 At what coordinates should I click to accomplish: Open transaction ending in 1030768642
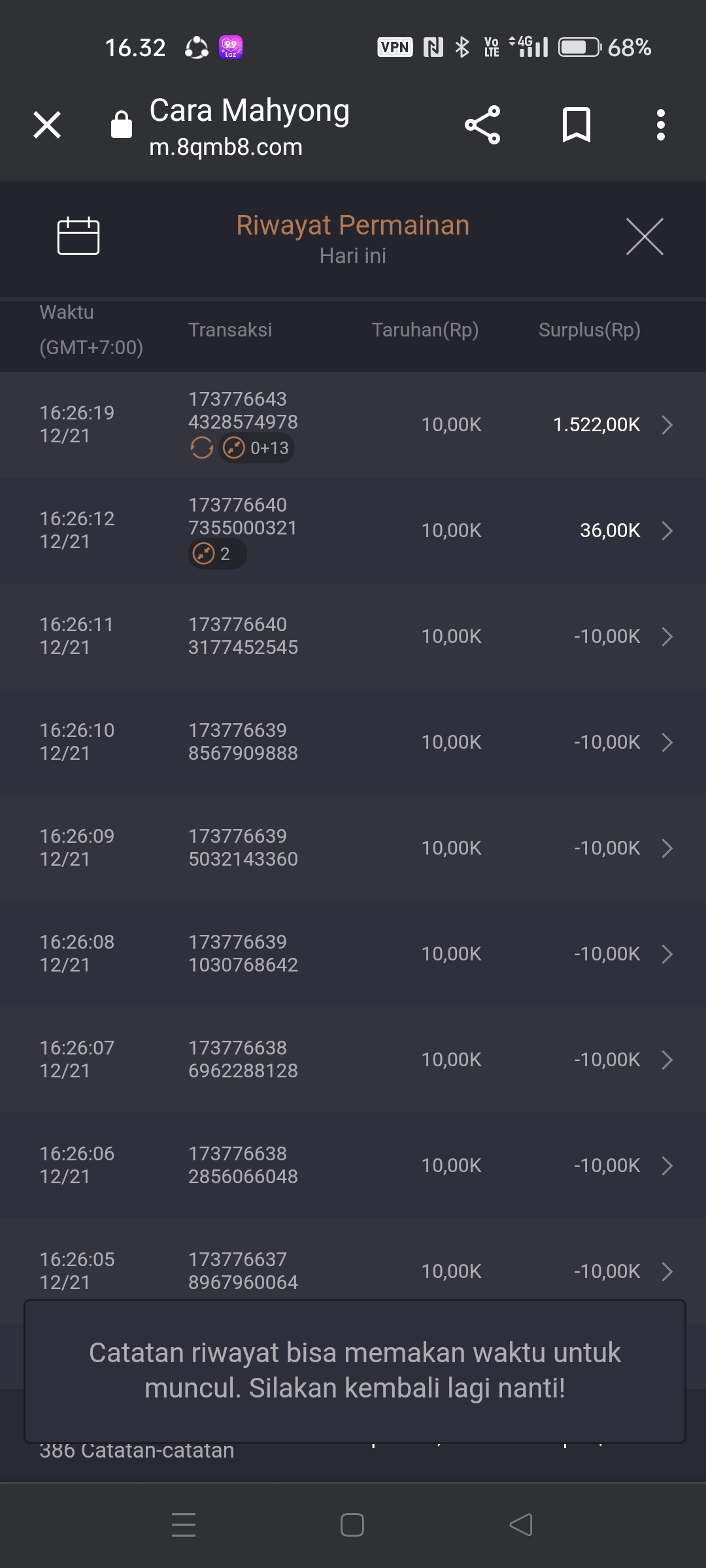(243, 954)
